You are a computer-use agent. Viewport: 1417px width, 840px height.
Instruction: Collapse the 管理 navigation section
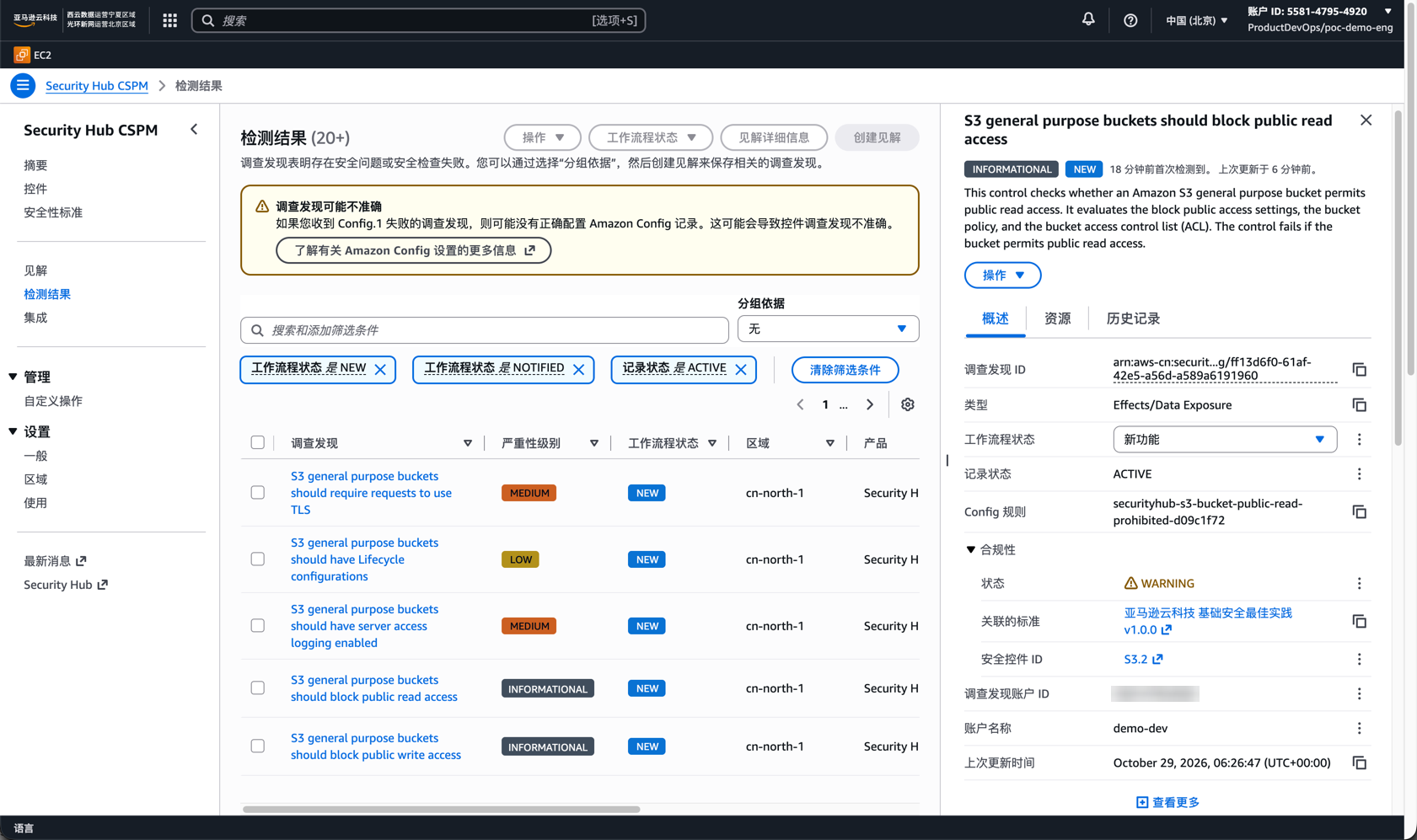(13, 377)
